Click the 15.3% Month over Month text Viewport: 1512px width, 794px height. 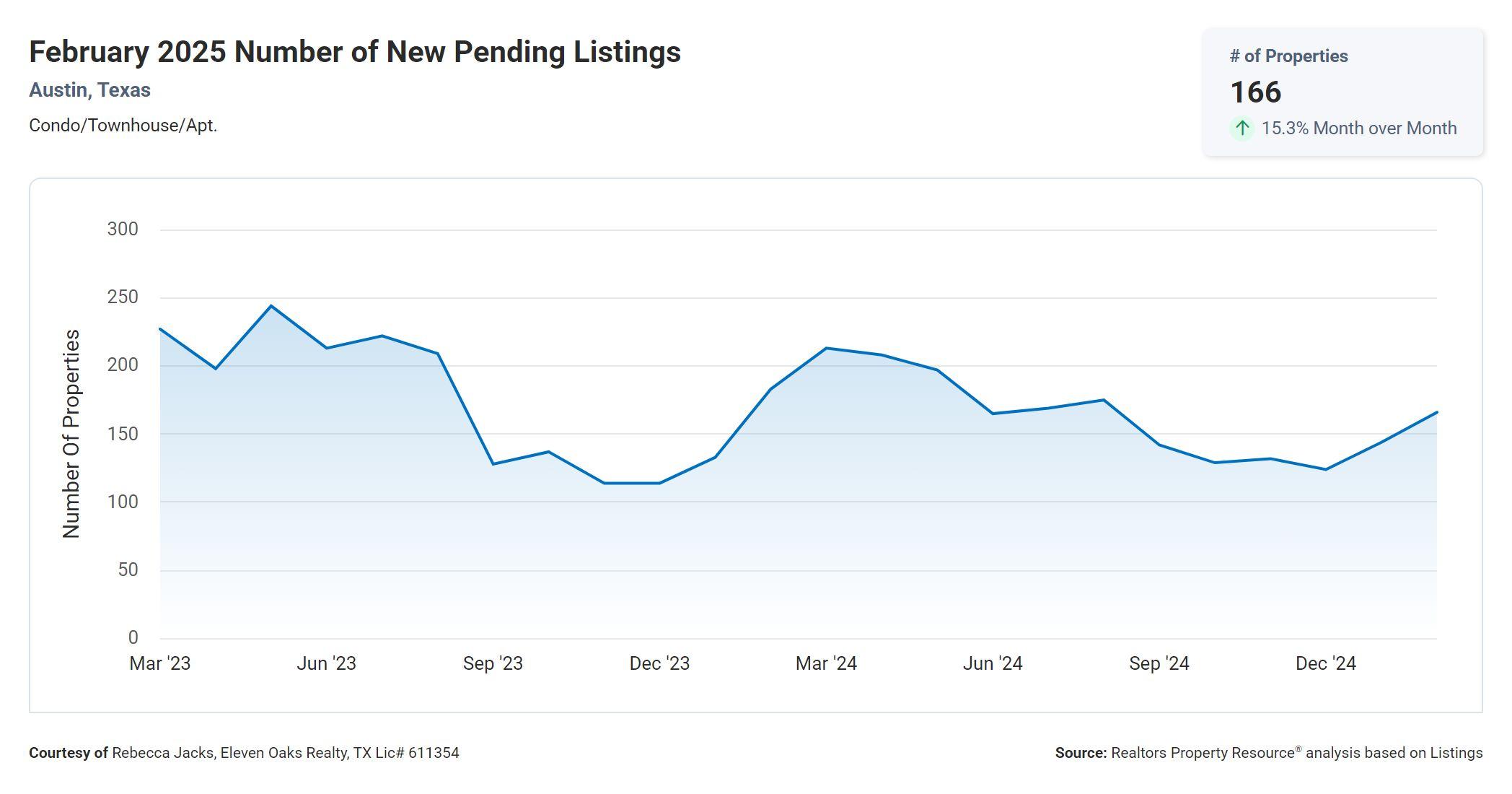tap(1359, 128)
